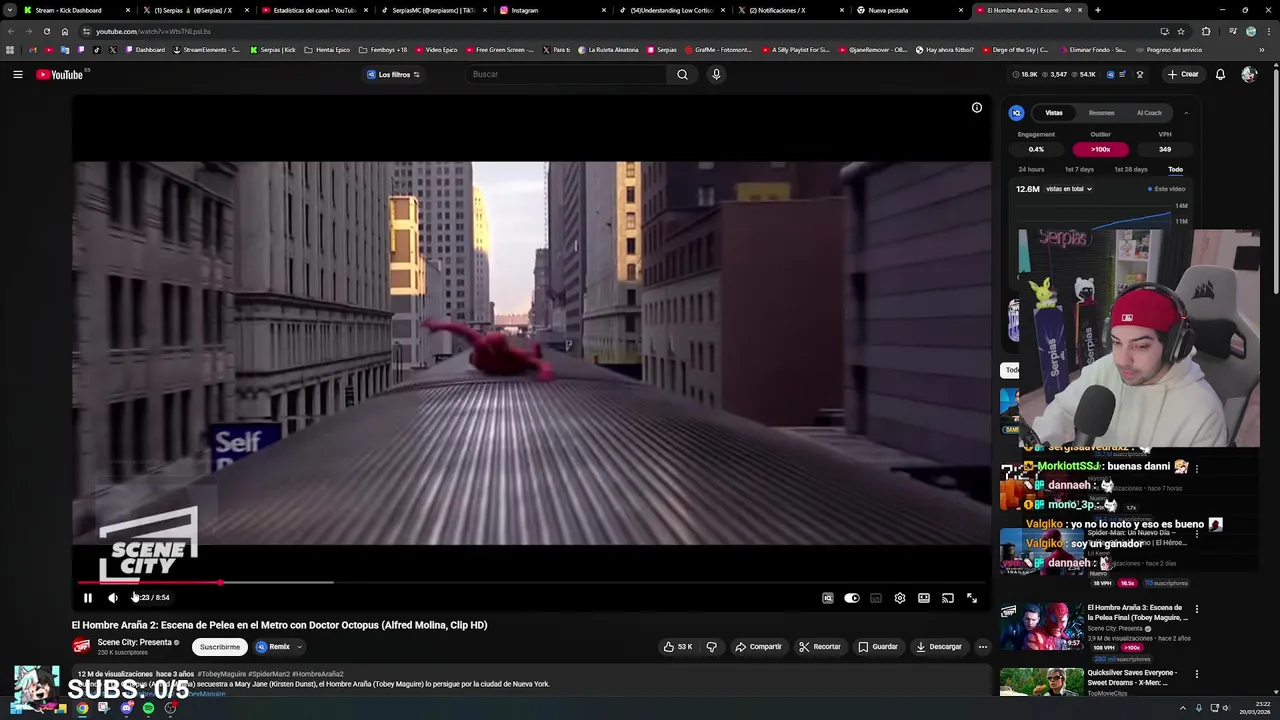Image resolution: width=1280 pixels, height=720 pixels.
Task: Save the video with Guardar
Action: point(877,647)
